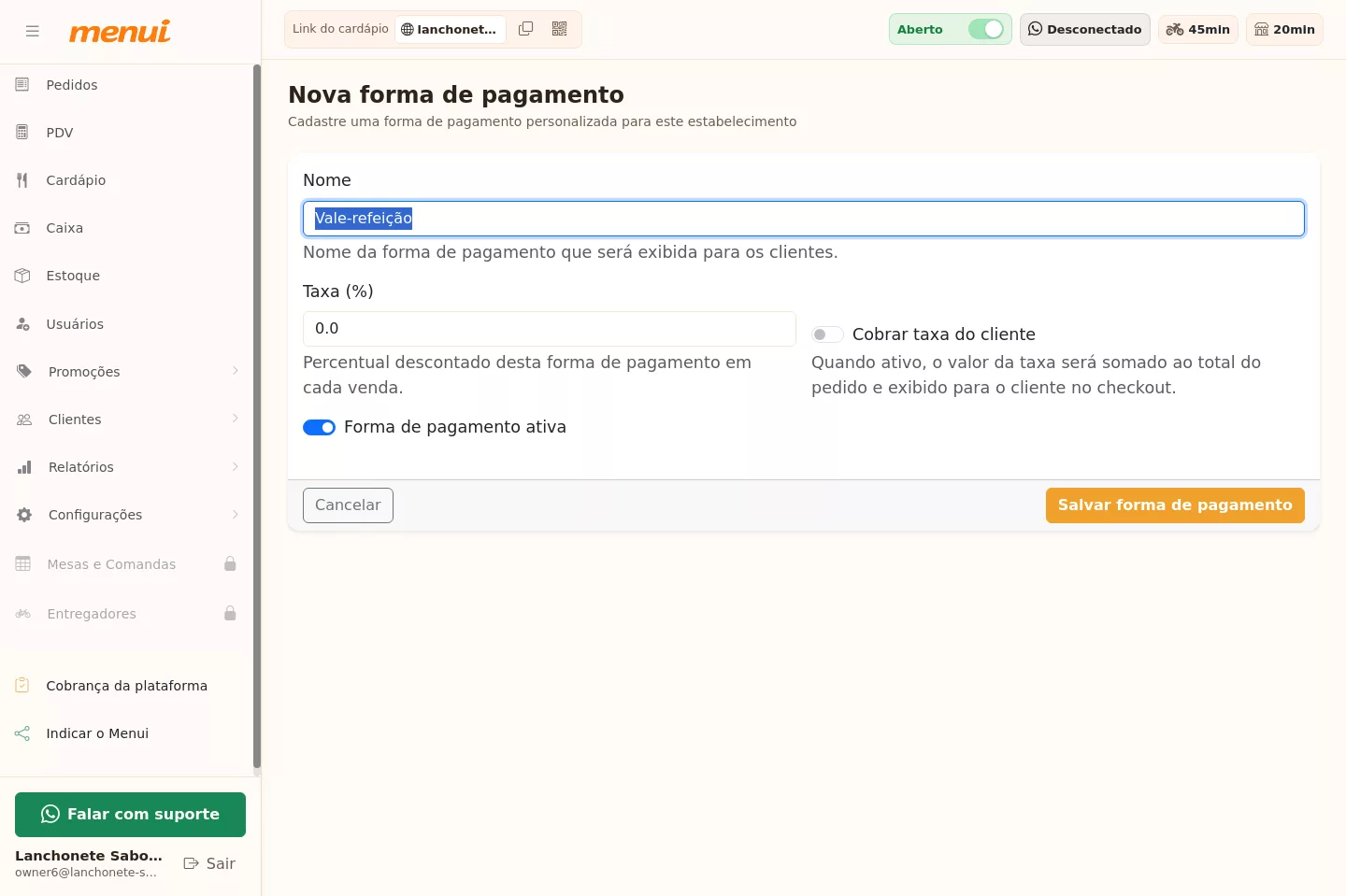Open the 45min delivery time button

pos(1197,29)
